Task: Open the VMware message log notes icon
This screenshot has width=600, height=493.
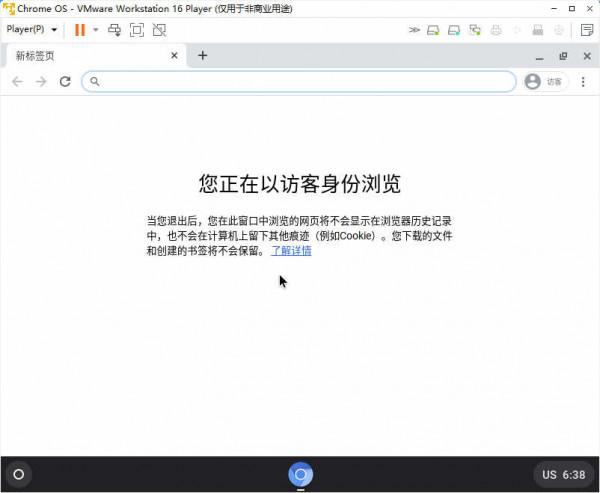Action: 587,30
